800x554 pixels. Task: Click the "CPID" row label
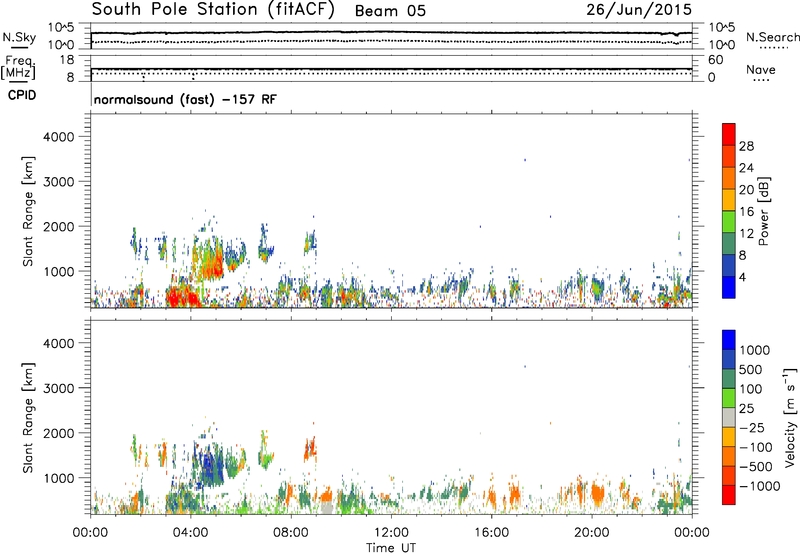coord(22,95)
